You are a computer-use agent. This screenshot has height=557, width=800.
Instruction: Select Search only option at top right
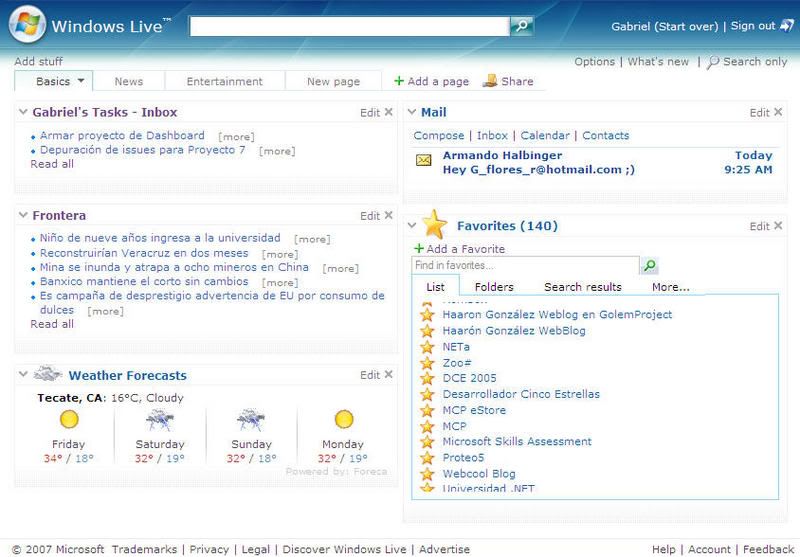pyautogui.click(x=754, y=62)
